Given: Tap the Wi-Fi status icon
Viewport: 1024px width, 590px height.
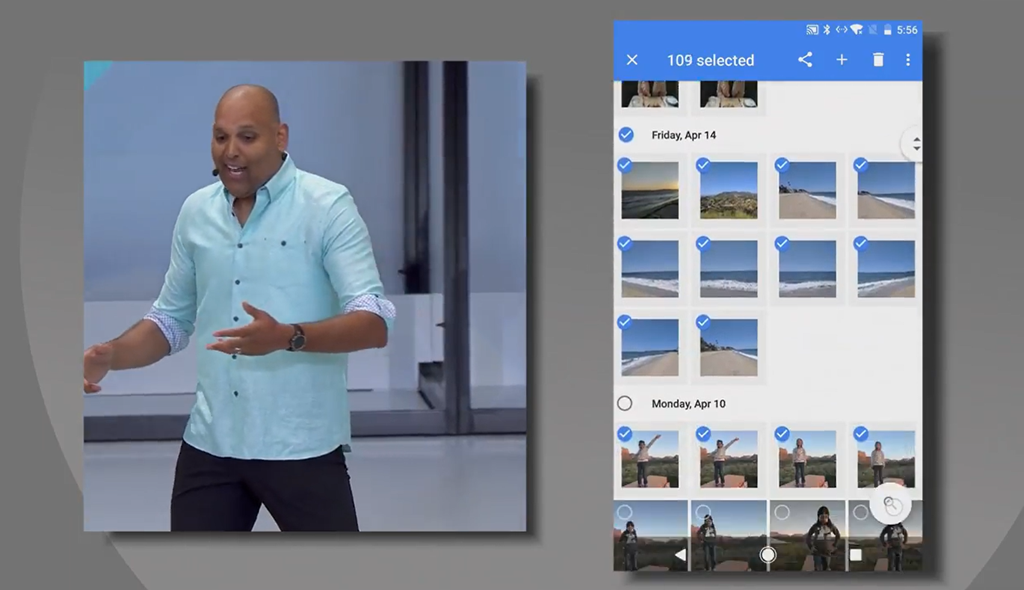Looking at the screenshot, I should pyautogui.click(x=856, y=30).
